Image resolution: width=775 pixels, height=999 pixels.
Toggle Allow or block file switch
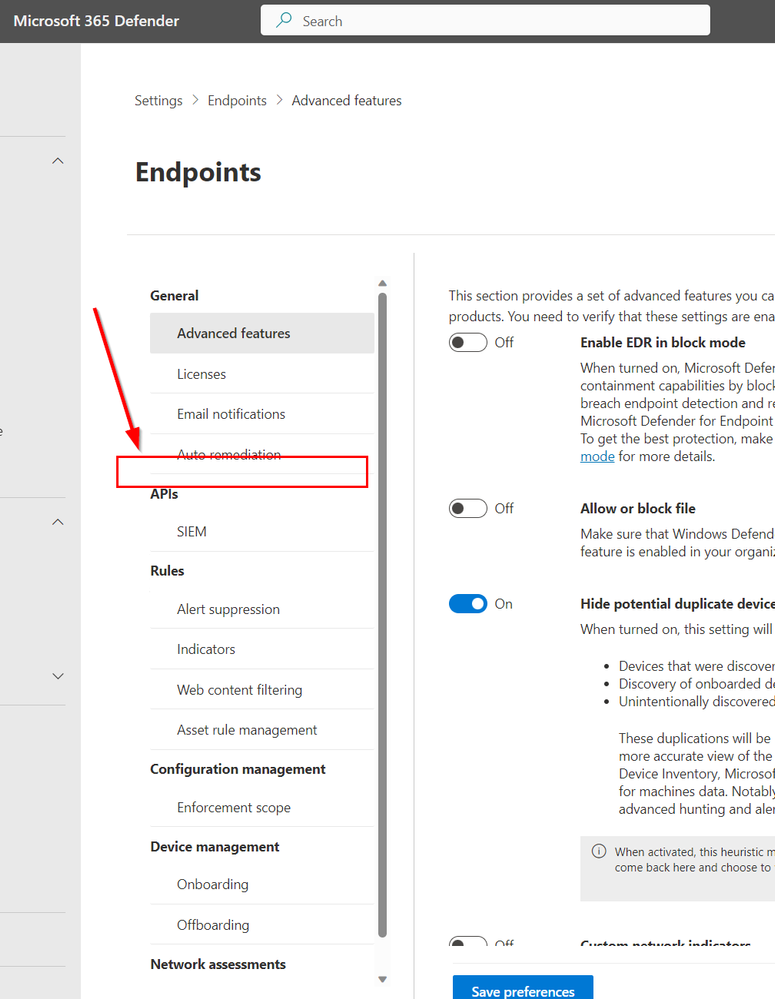point(468,508)
